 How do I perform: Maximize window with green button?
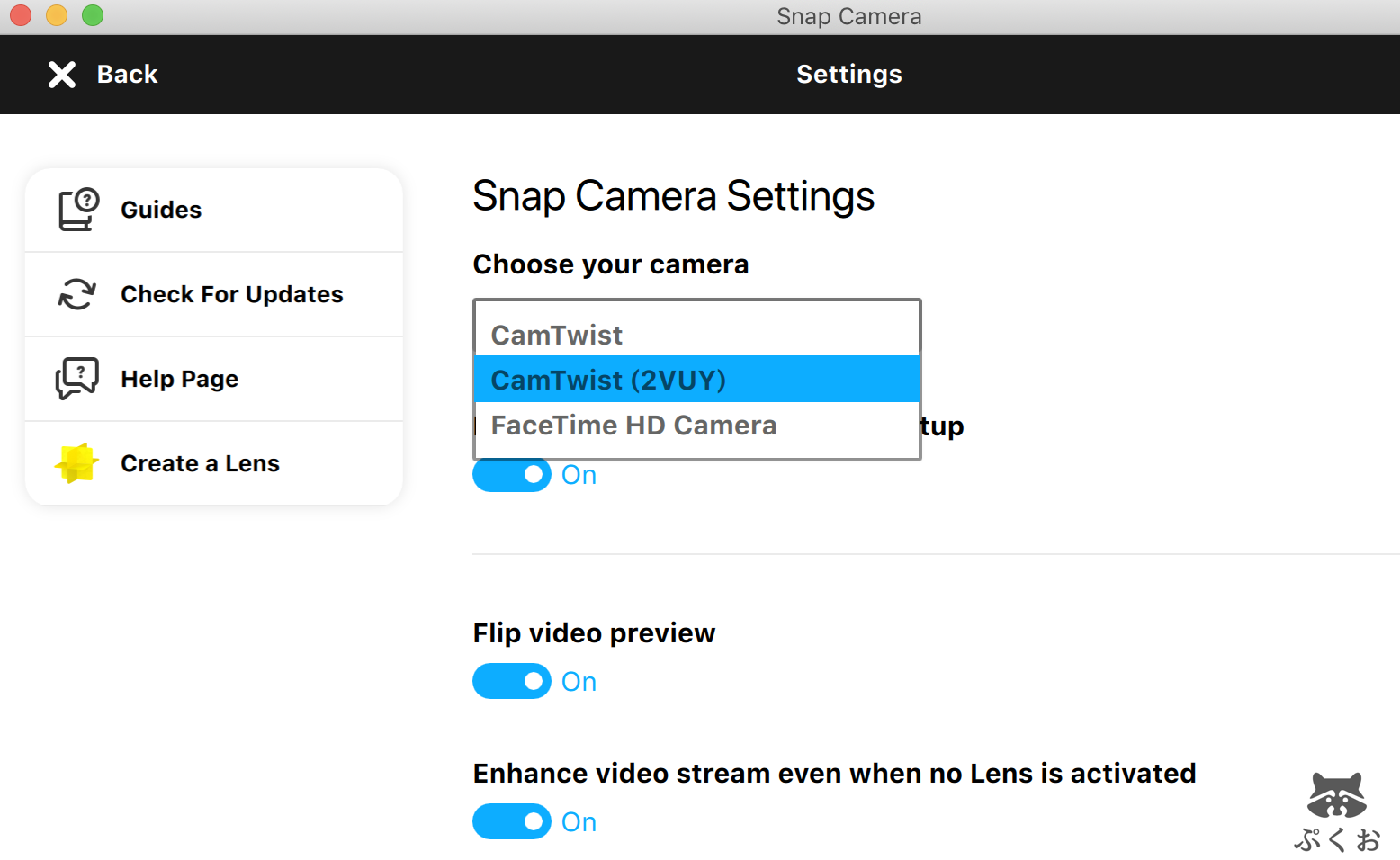(93, 15)
